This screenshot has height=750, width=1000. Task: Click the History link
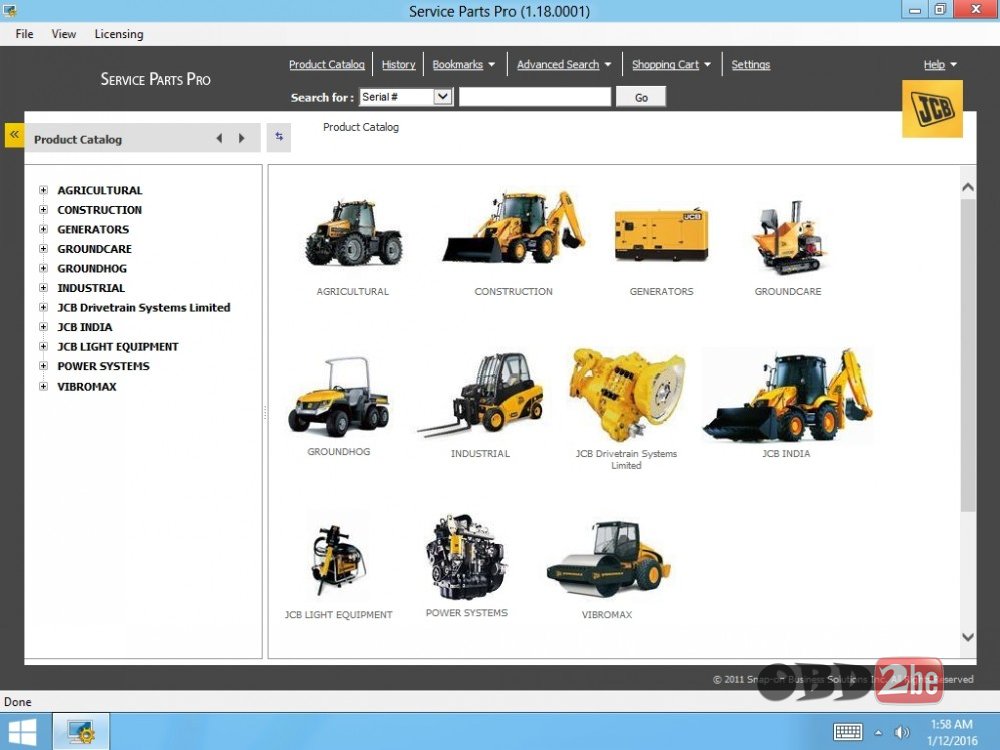coord(399,64)
